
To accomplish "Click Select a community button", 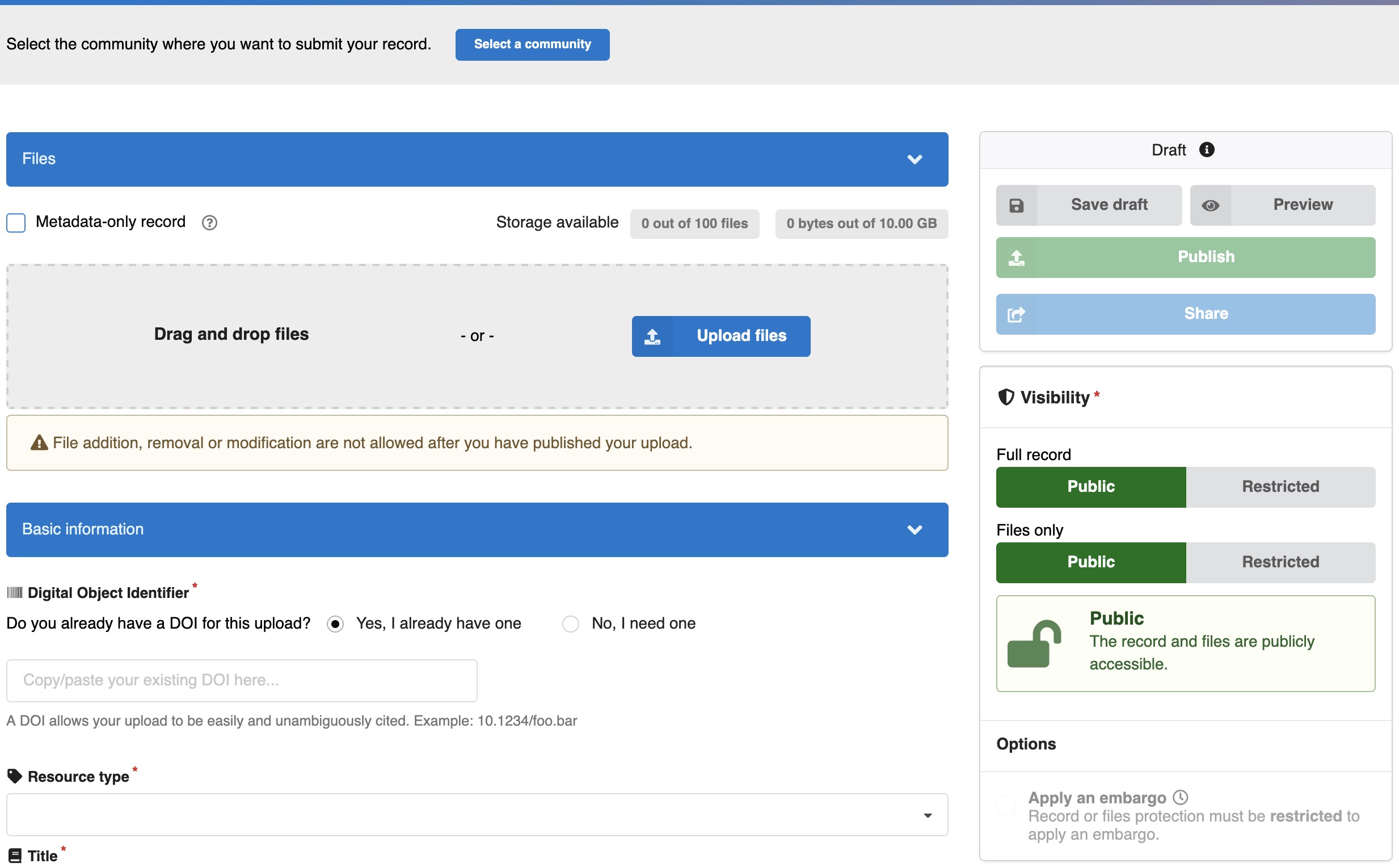I will coord(532,44).
